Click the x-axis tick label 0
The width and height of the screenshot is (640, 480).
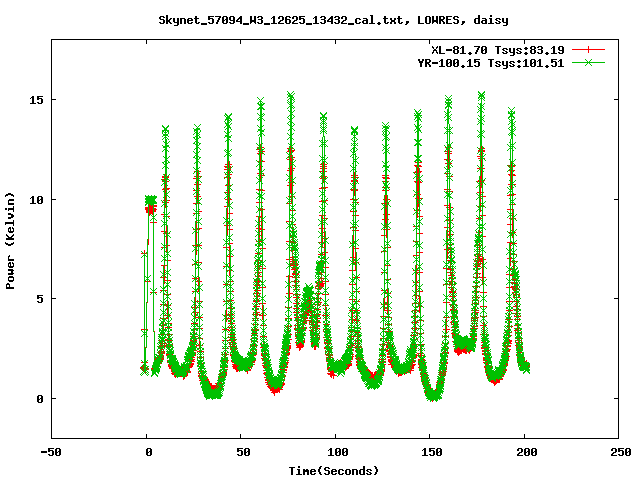pos(149,452)
